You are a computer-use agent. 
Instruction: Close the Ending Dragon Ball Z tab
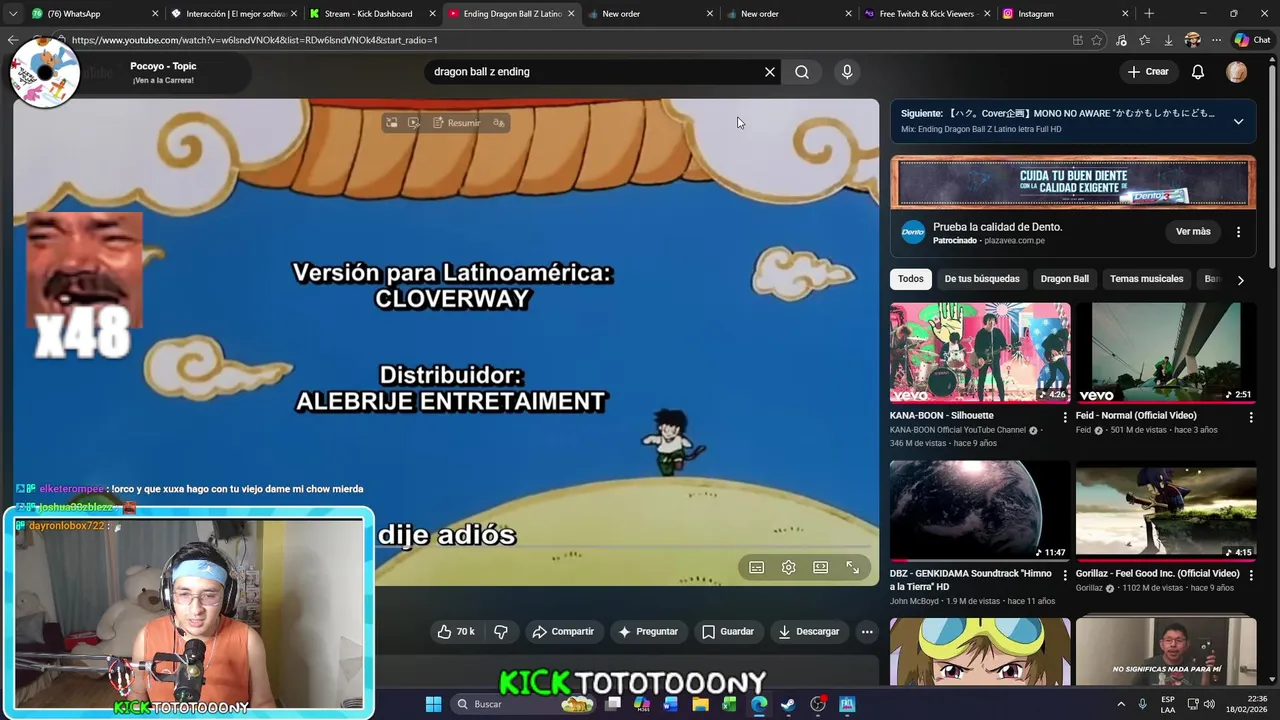[x=571, y=14]
